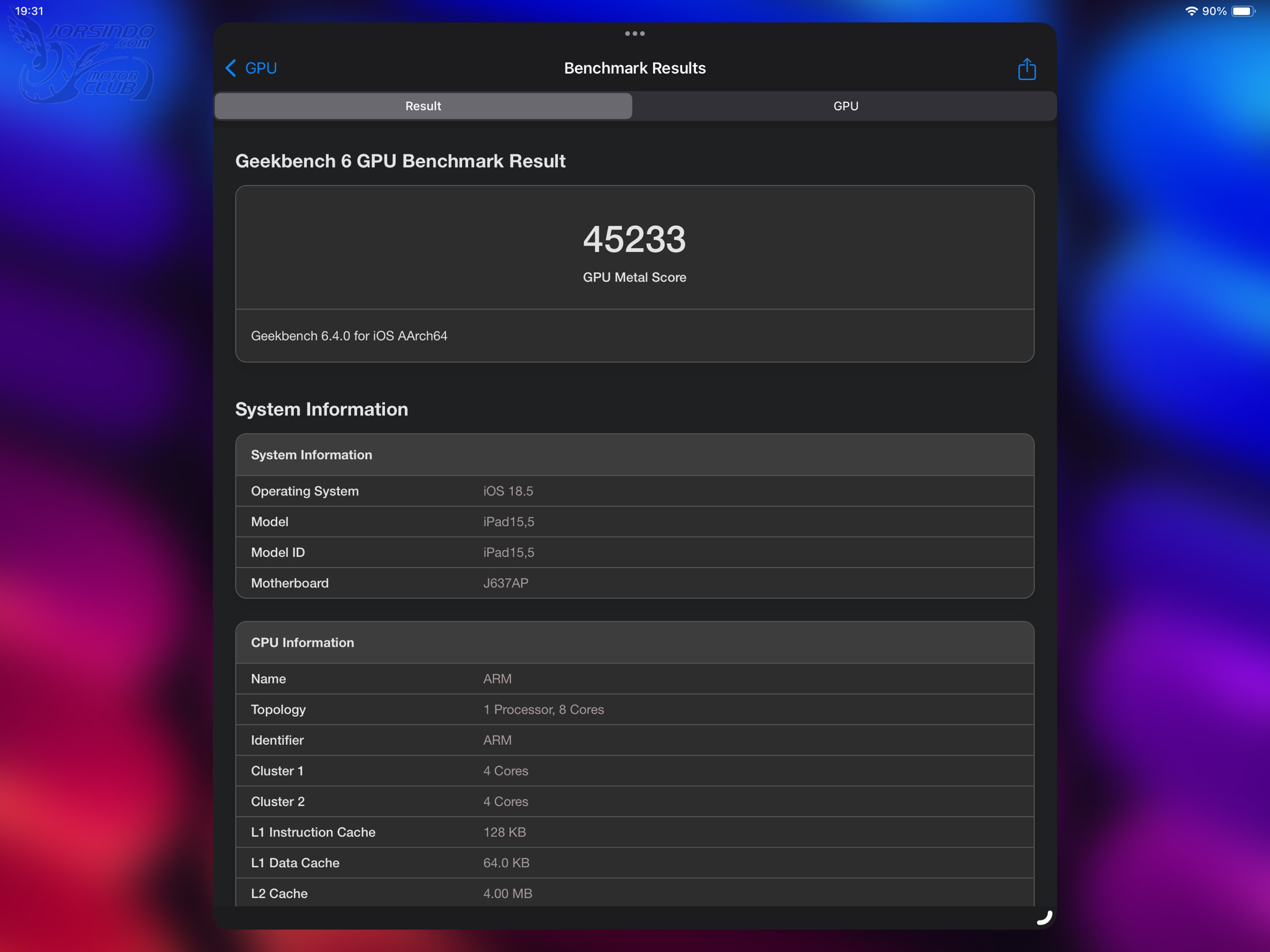Screen dimensions: 1270x952
Task: Select the L1 Instruction Cache value 128 KB
Action: 504,832
